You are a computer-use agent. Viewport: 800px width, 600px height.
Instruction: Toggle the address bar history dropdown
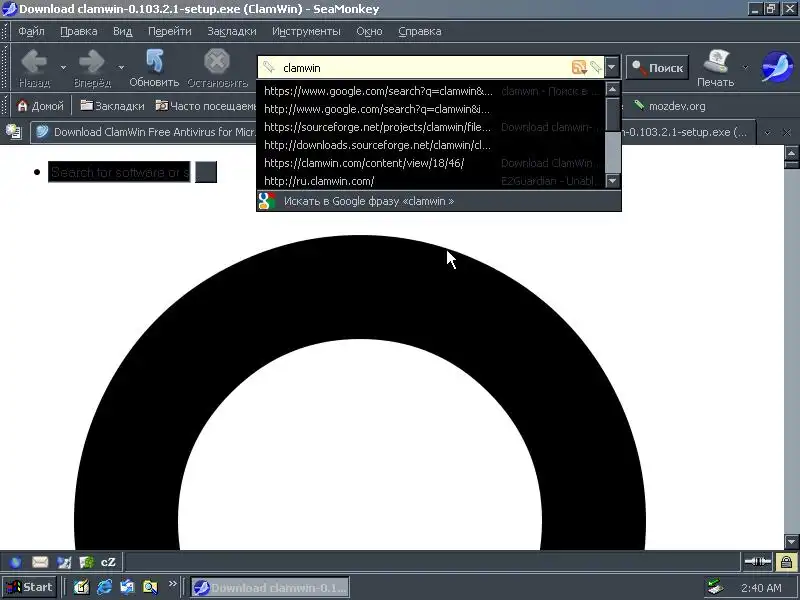tap(612, 67)
